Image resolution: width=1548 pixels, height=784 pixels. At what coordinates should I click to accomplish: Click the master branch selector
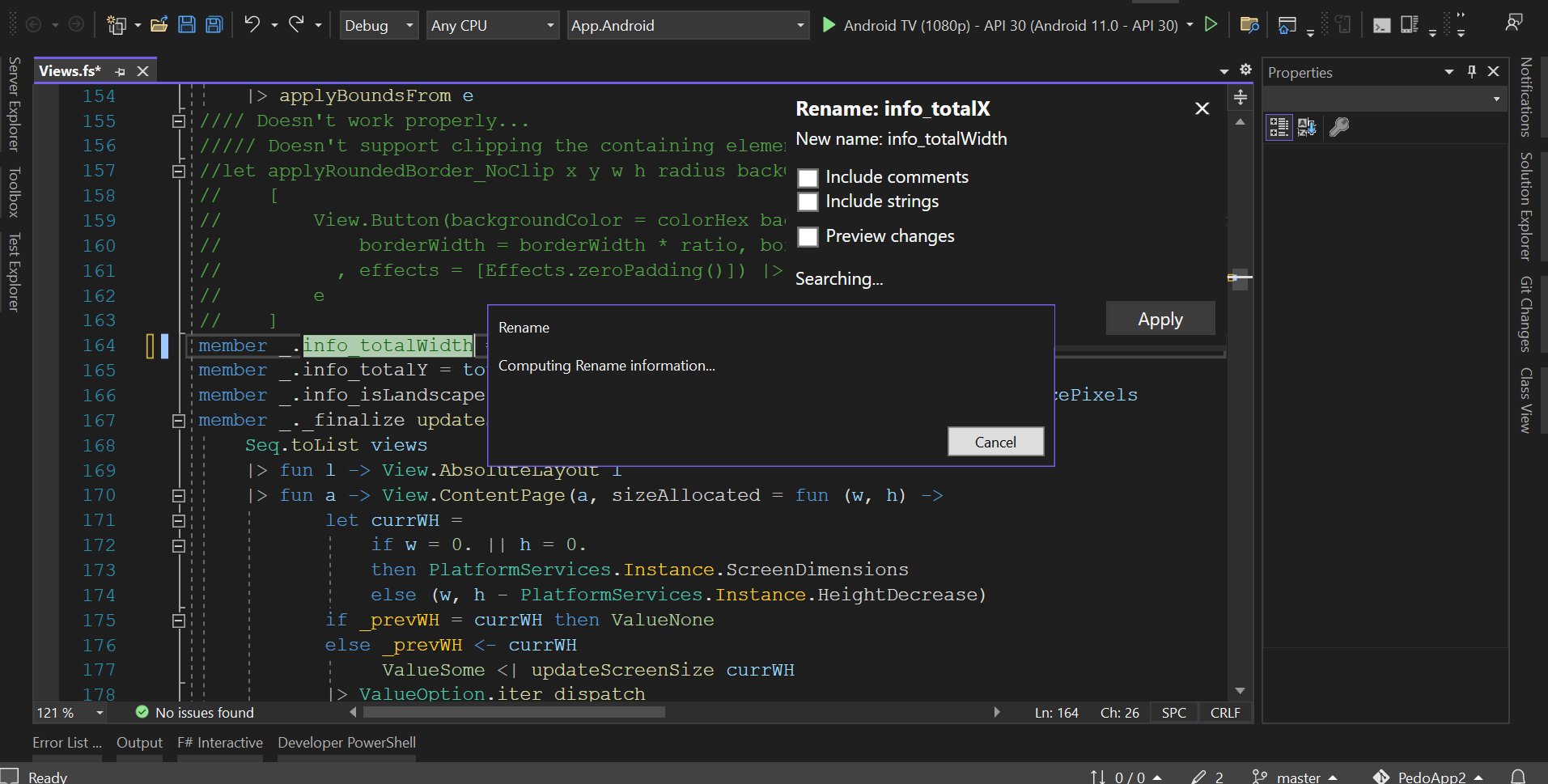1296,777
